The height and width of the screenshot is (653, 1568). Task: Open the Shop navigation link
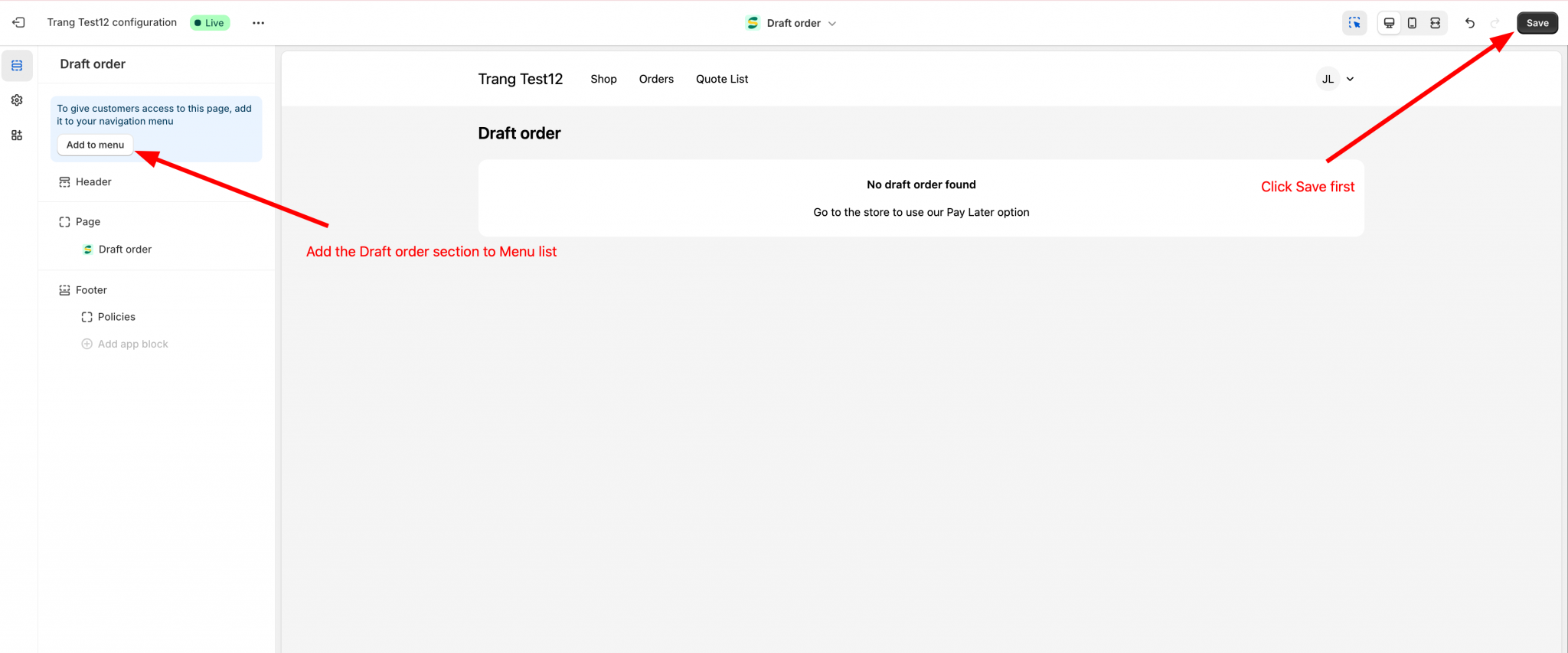coord(603,79)
